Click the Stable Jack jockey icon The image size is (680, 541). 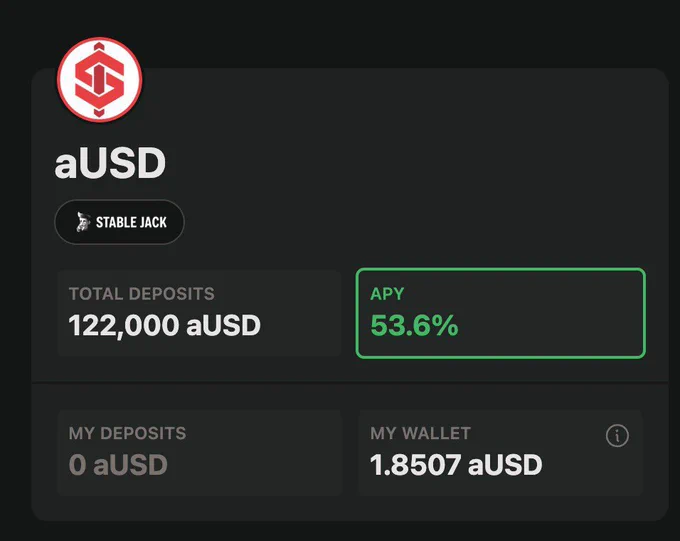click(x=83, y=222)
